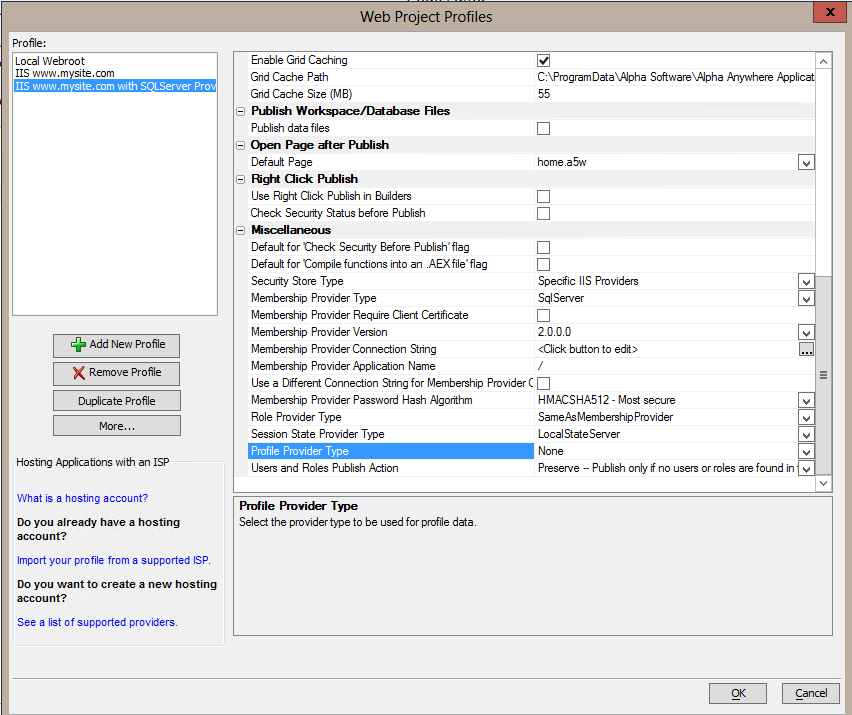Open the Membership Provider Version dropdown
Viewport: 852px width, 715px height.
(x=806, y=333)
